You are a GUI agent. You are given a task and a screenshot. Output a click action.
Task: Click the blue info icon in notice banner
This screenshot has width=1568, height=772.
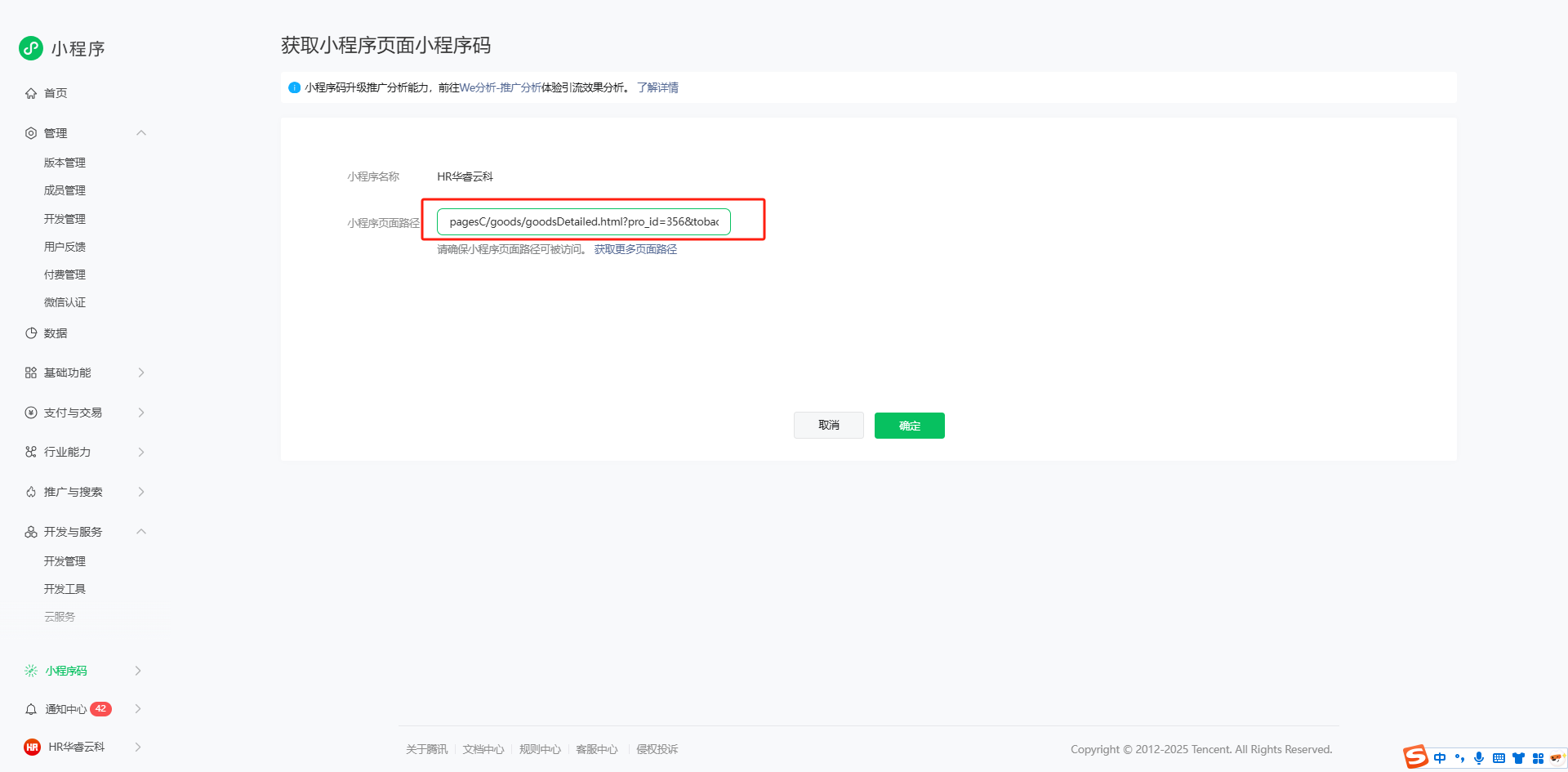294,87
